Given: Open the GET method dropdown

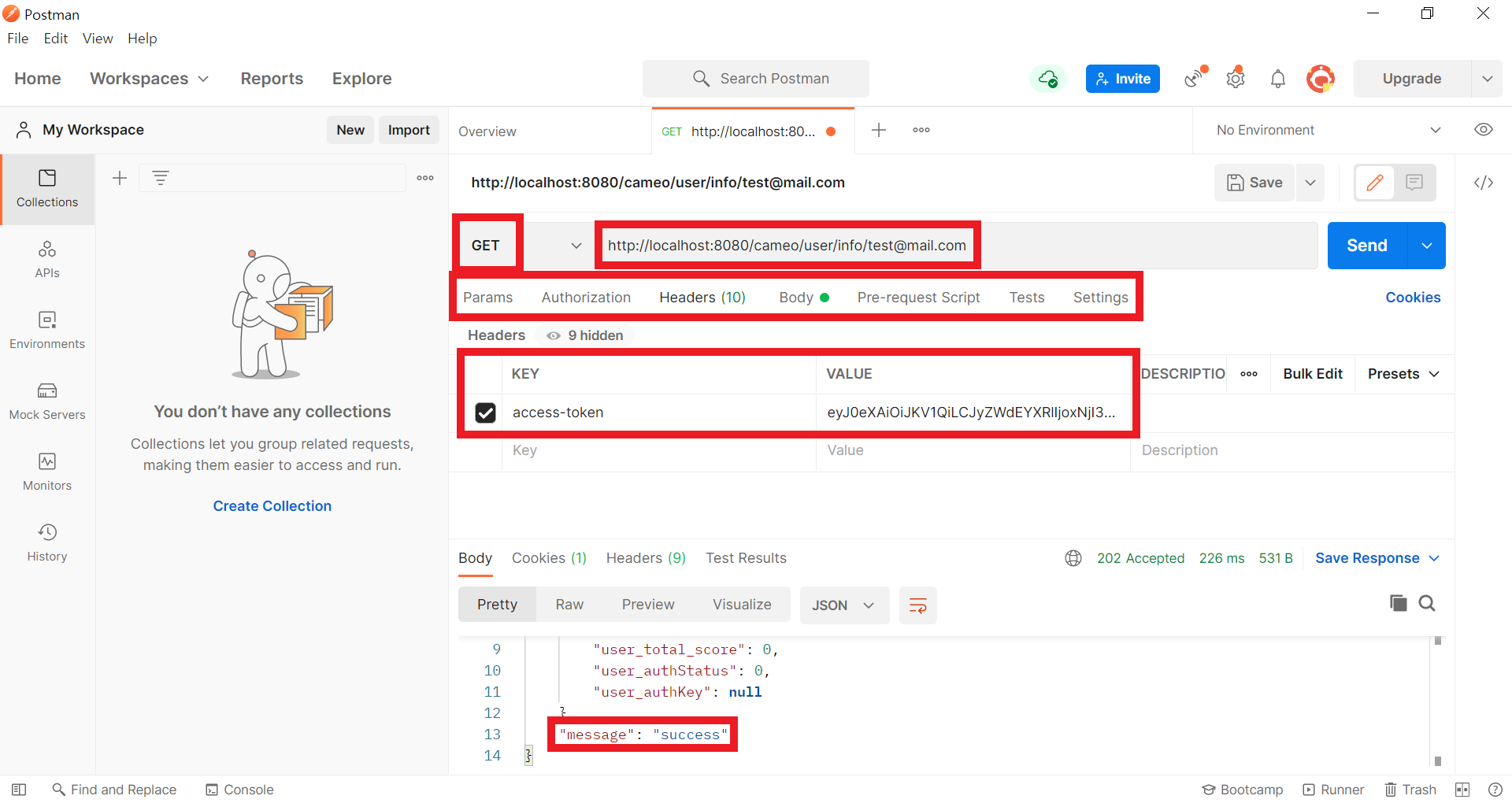Looking at the screenshot, I should pyautogui.click(x=576, y=246).
